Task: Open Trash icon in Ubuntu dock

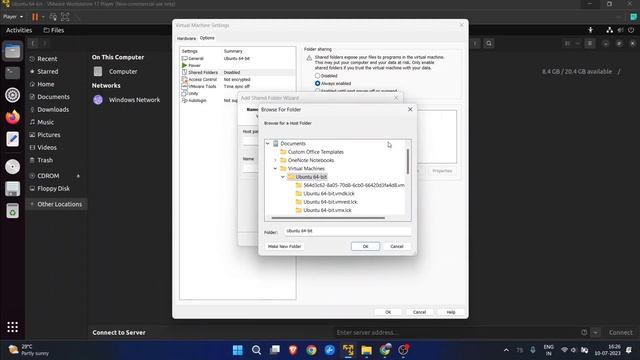Action: [12, 211]
